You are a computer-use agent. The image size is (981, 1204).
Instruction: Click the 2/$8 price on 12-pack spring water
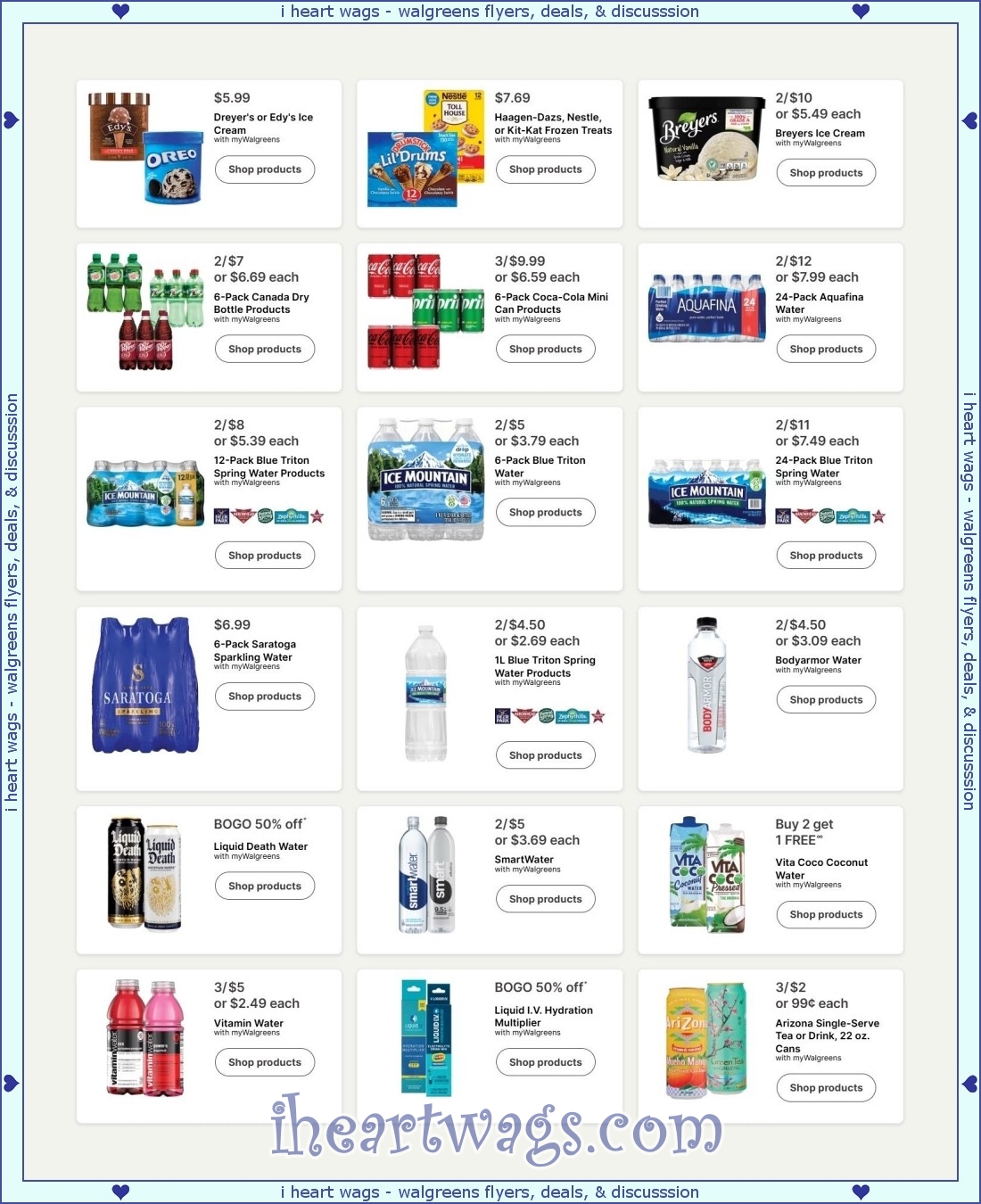click(x=229, y=425)
